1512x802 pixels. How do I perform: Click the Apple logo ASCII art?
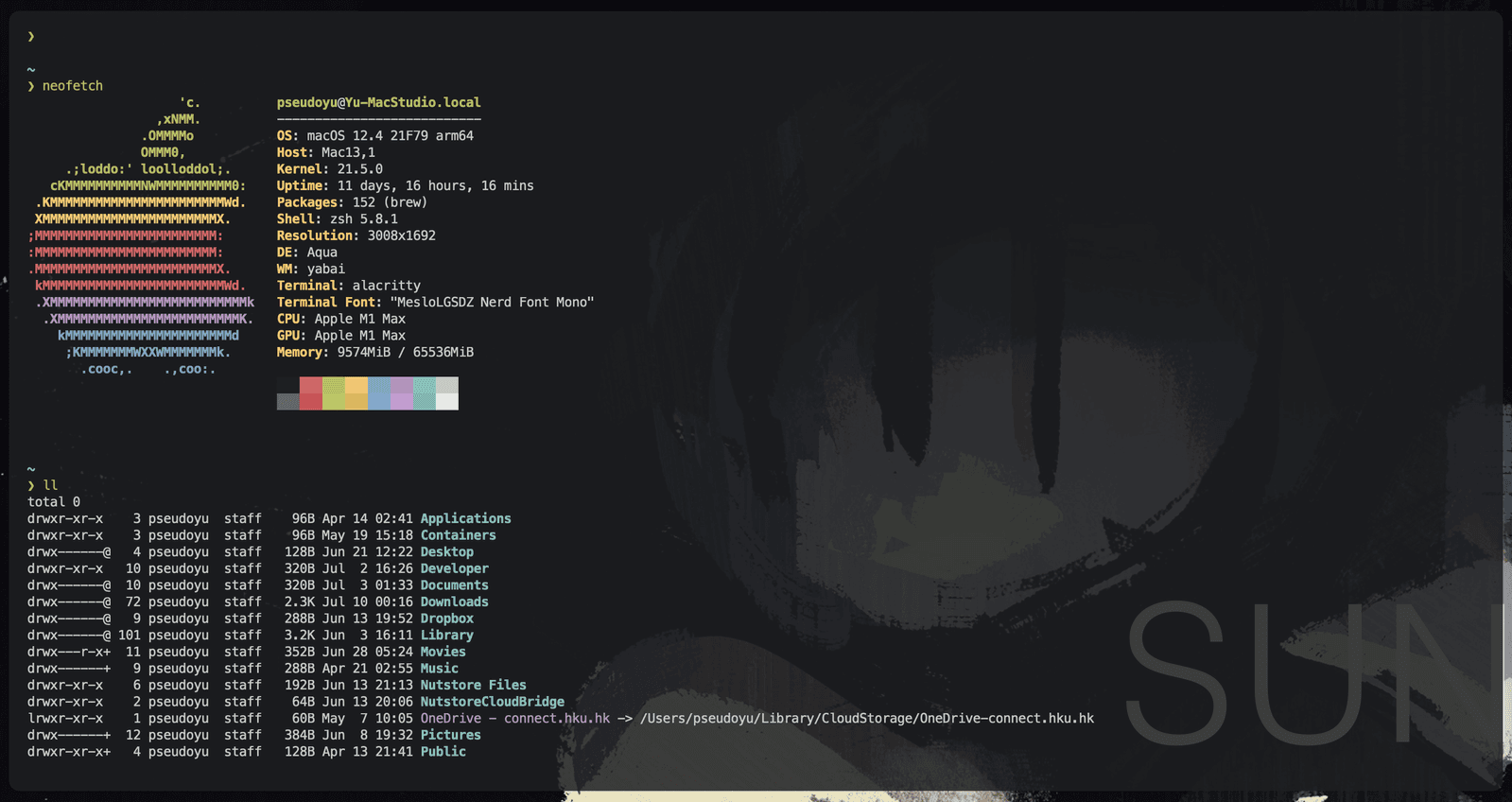point(142,235)
